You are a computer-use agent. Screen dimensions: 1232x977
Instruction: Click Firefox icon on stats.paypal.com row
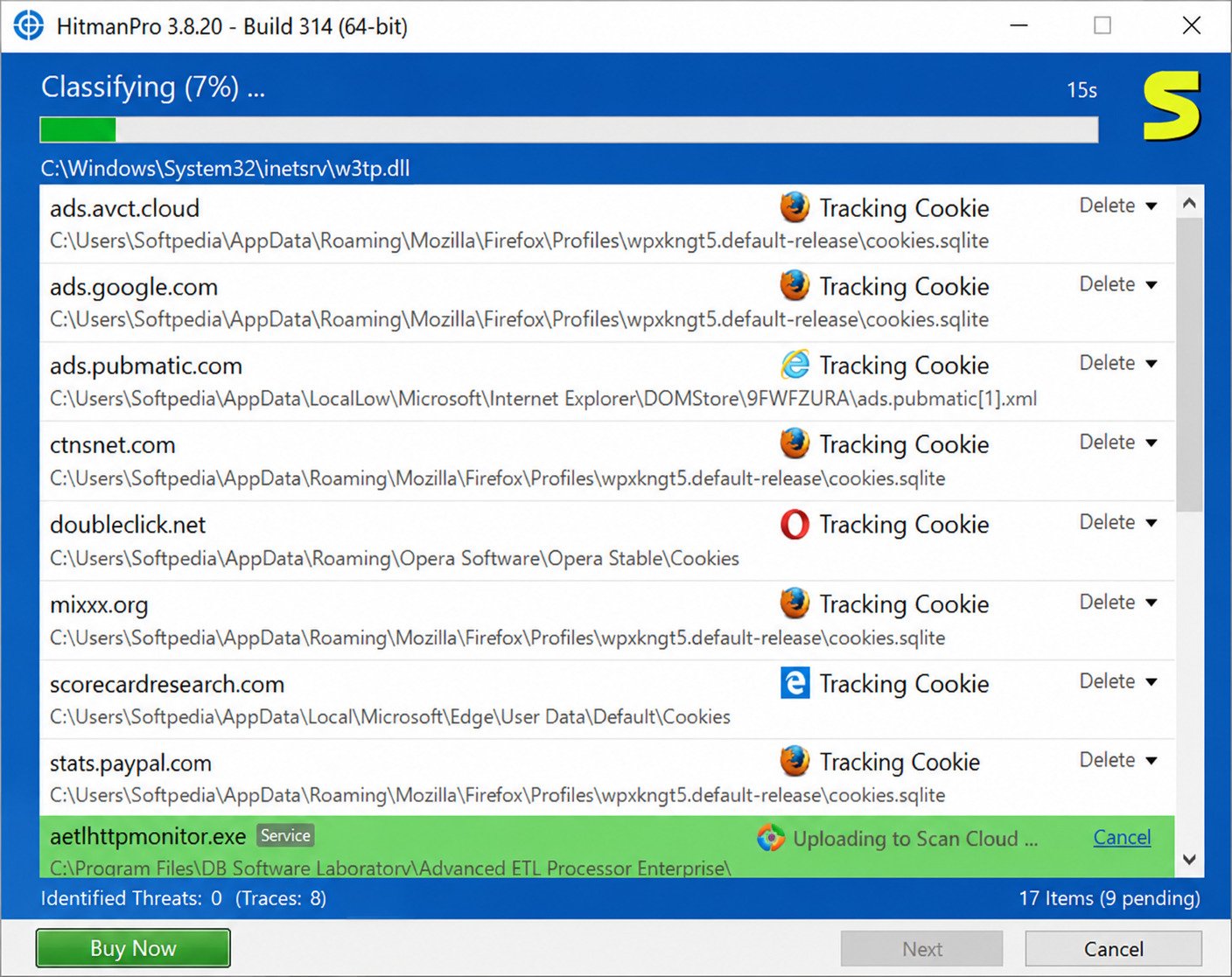pyautogui.click(x=794, y=761)
